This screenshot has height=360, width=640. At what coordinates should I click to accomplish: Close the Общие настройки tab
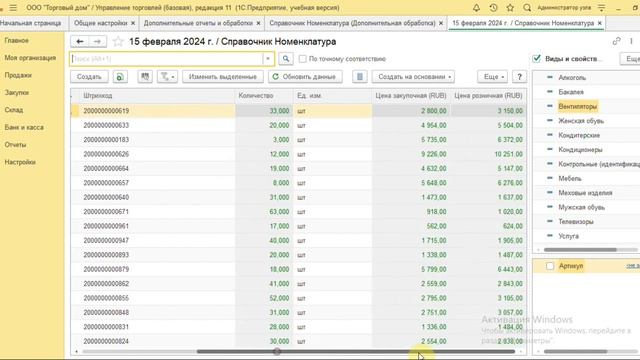pyautogui.click(x=133, y=23)
